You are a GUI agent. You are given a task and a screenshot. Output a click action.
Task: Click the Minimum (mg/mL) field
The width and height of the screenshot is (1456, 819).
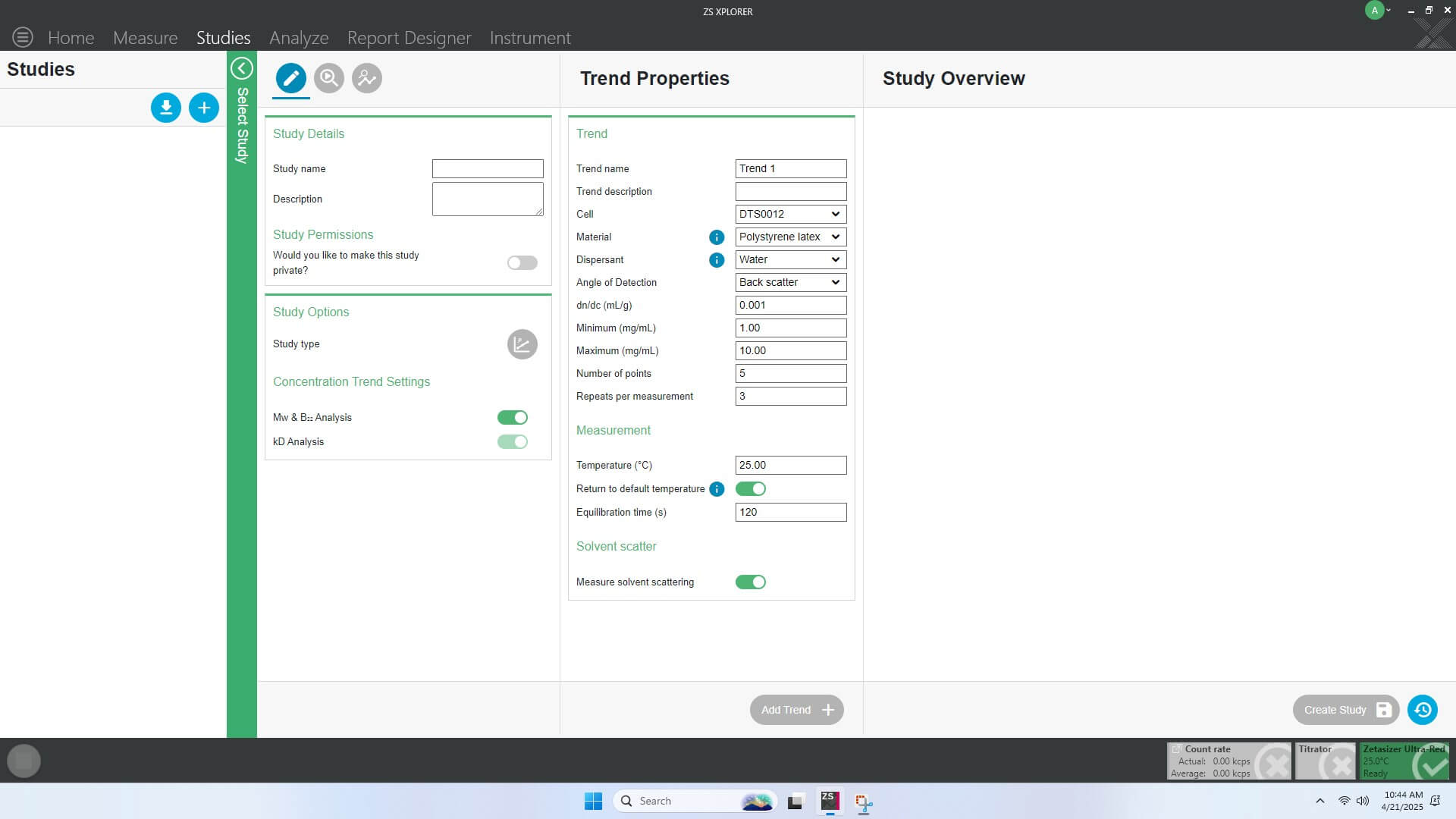[x=791, y=328]
